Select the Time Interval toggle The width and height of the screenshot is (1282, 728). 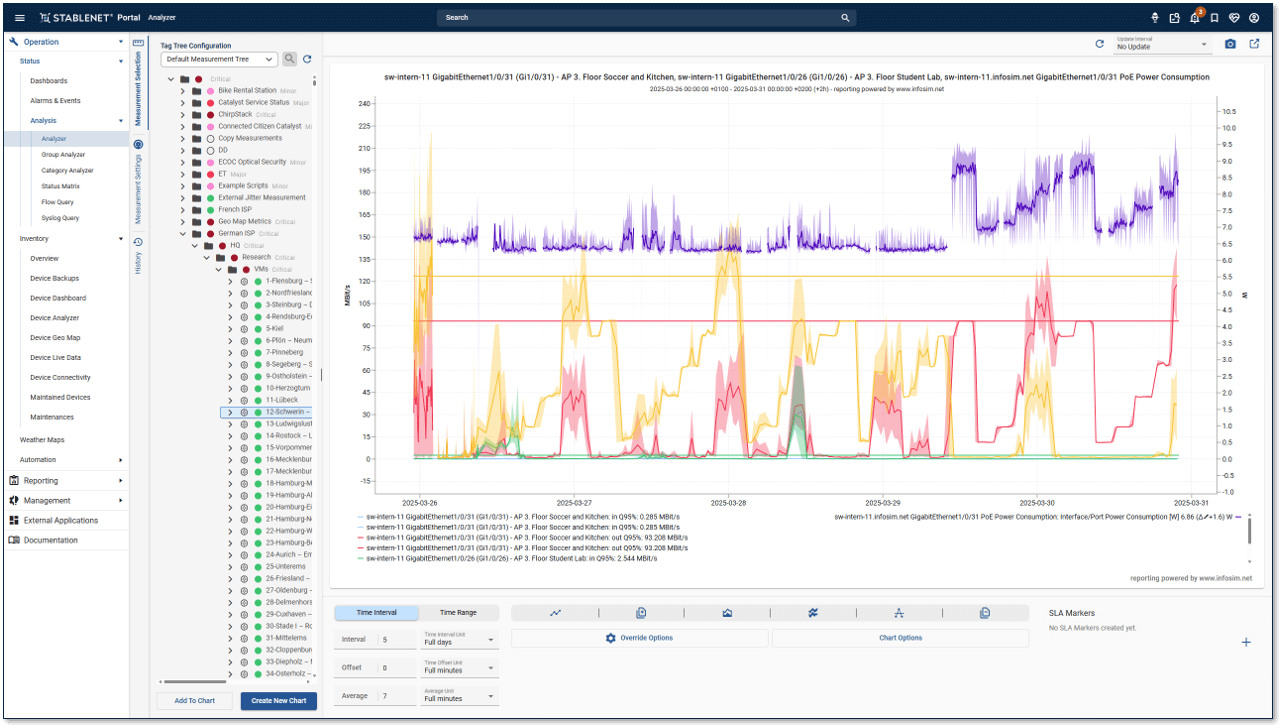[376, 613]
